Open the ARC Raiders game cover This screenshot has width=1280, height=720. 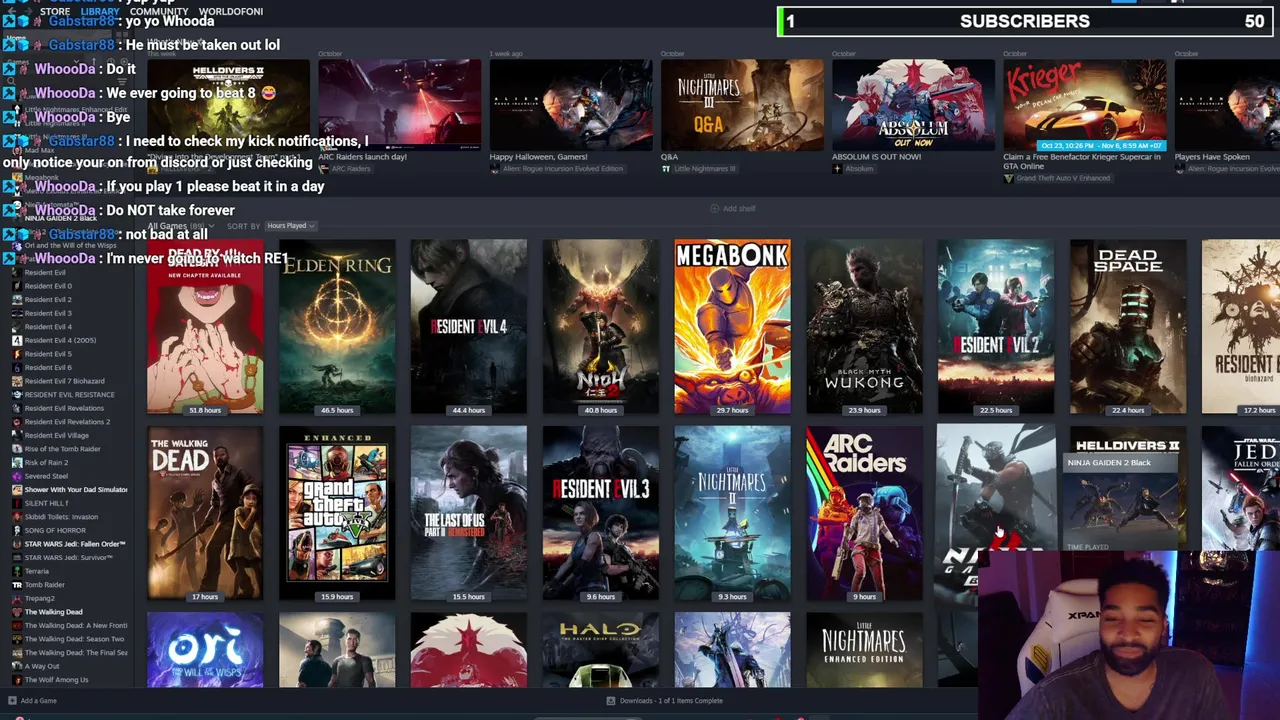click(864, 514)
